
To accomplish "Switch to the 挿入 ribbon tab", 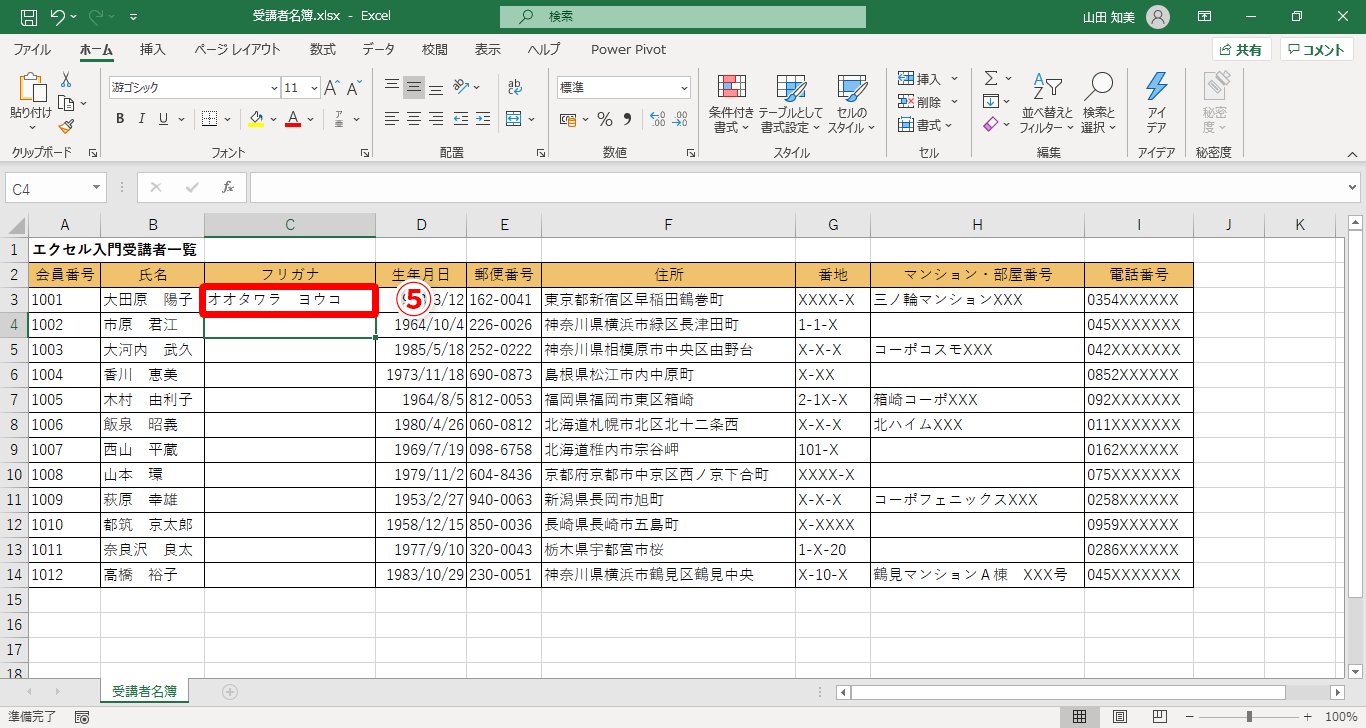I will point(153,49).
